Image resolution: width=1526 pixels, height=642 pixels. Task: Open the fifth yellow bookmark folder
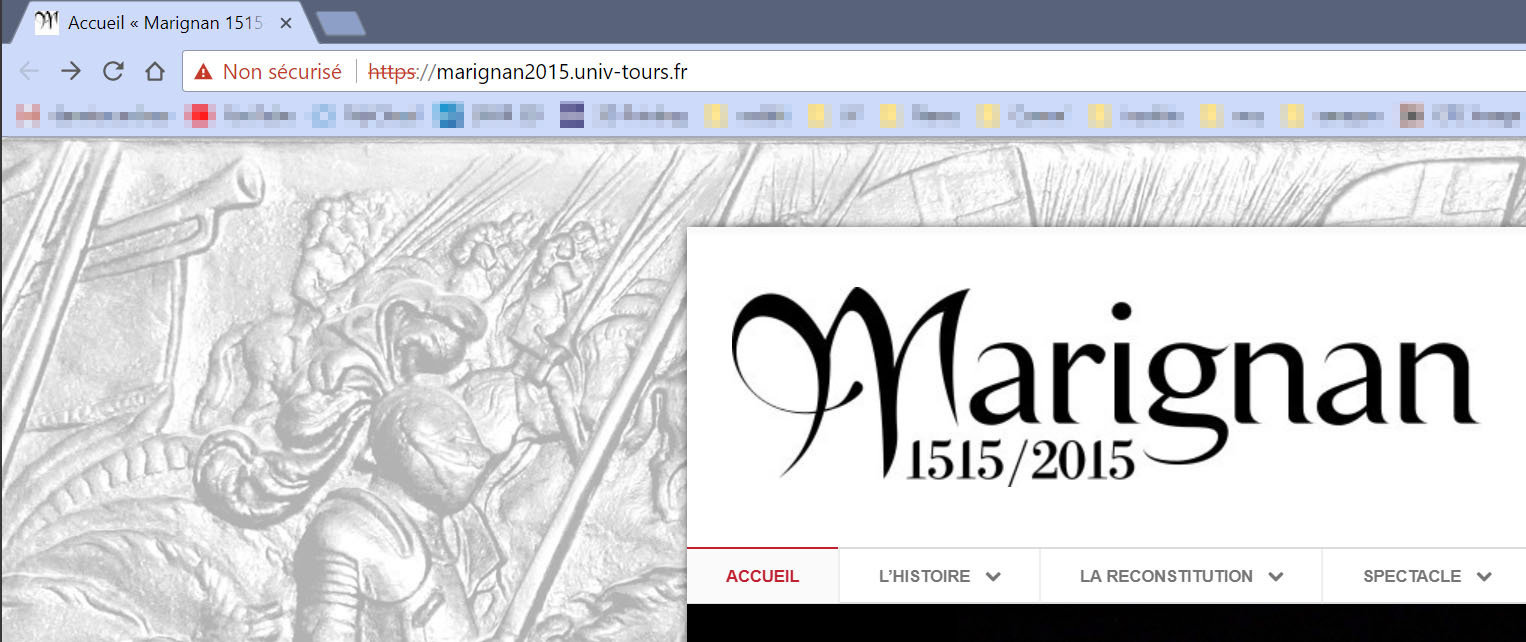point(1099,116)
